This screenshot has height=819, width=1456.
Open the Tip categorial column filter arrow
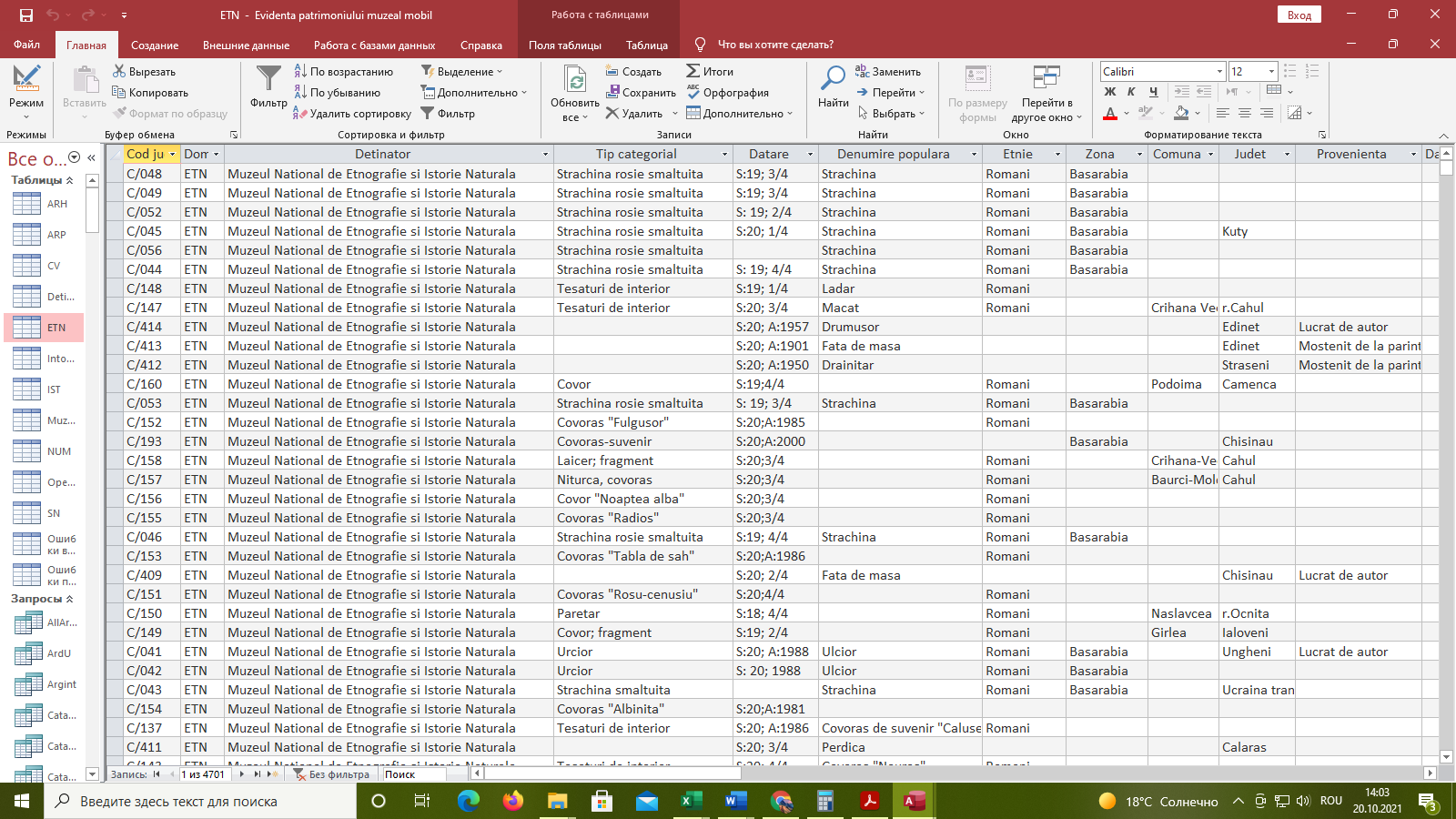[724, 155]
